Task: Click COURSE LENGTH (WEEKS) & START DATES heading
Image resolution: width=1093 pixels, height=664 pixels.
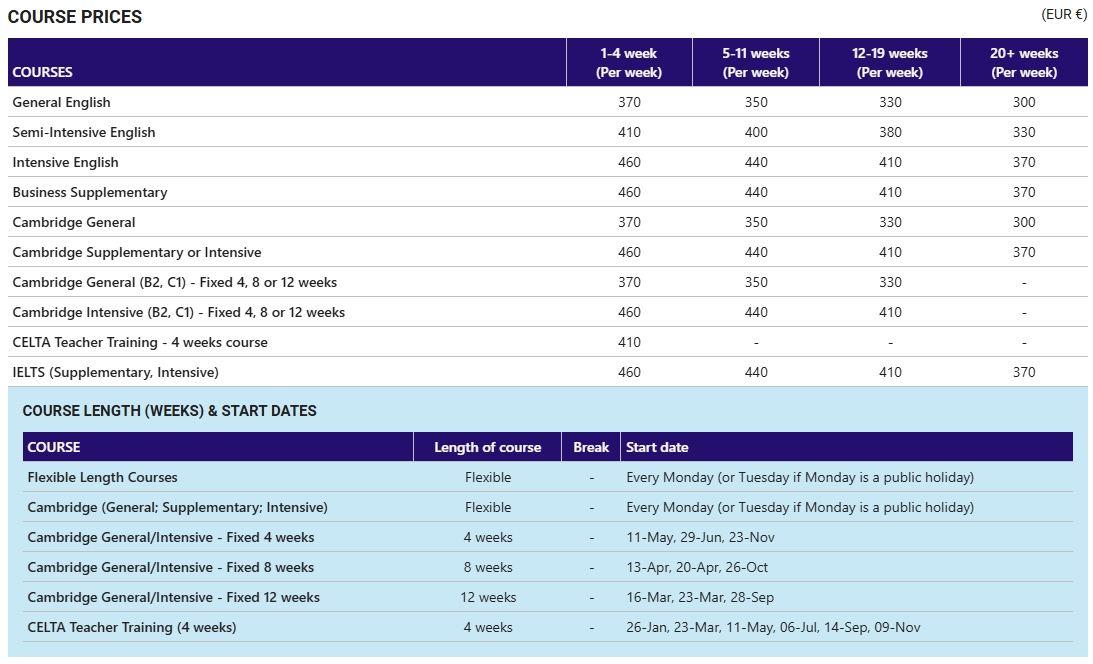Action: 169,411
